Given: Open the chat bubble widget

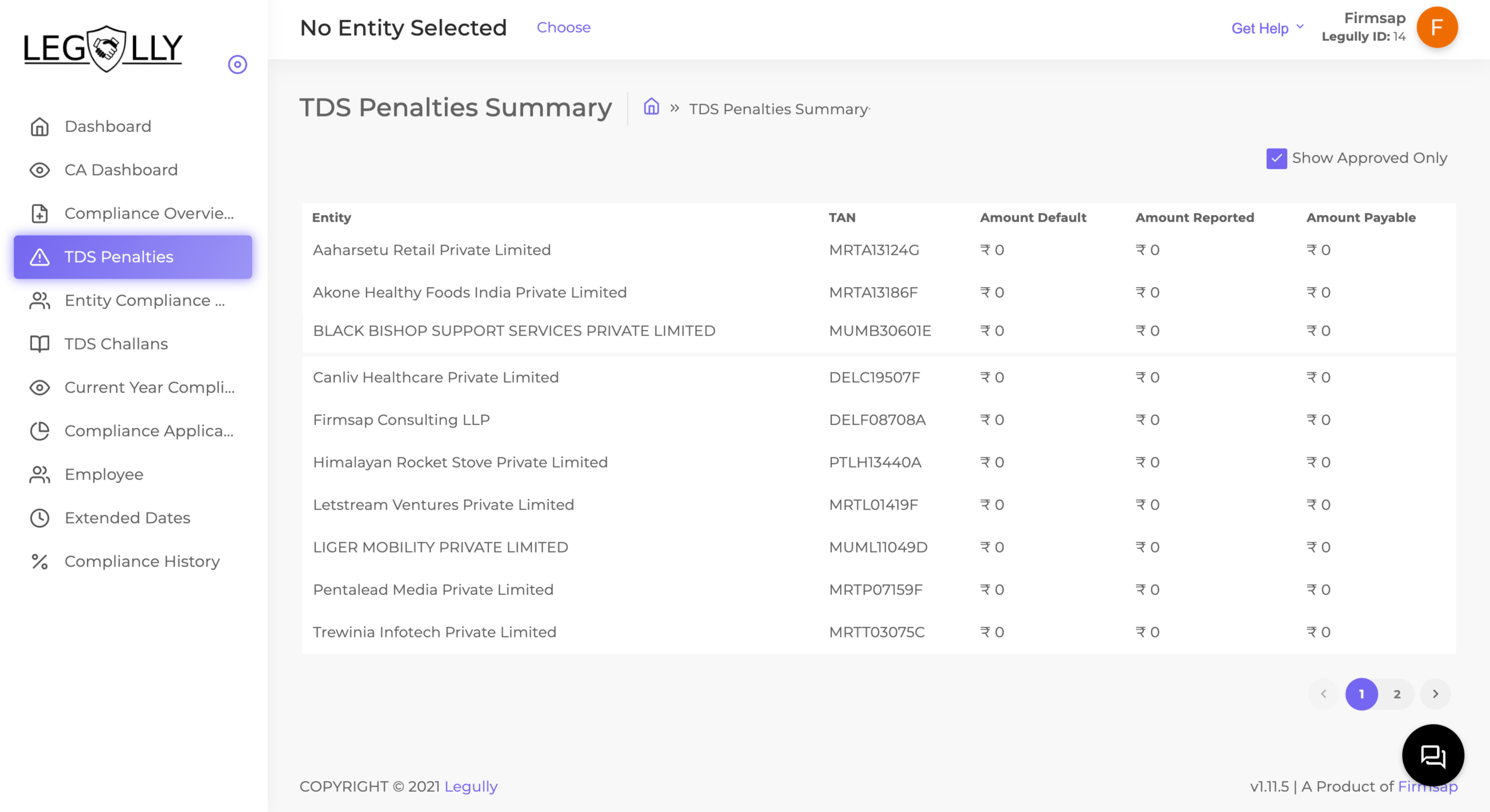Looking at the screenshot, I should click(1432, 756).
